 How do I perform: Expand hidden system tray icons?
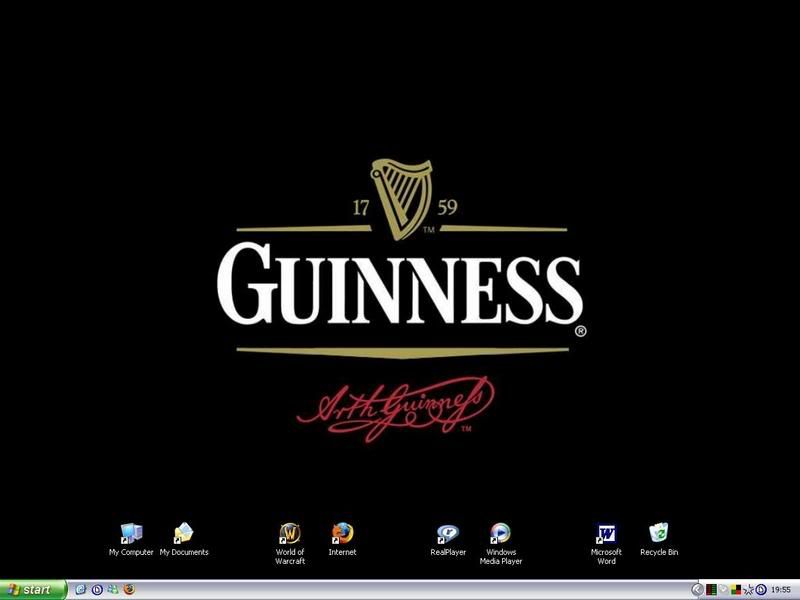tap(697, 590)
